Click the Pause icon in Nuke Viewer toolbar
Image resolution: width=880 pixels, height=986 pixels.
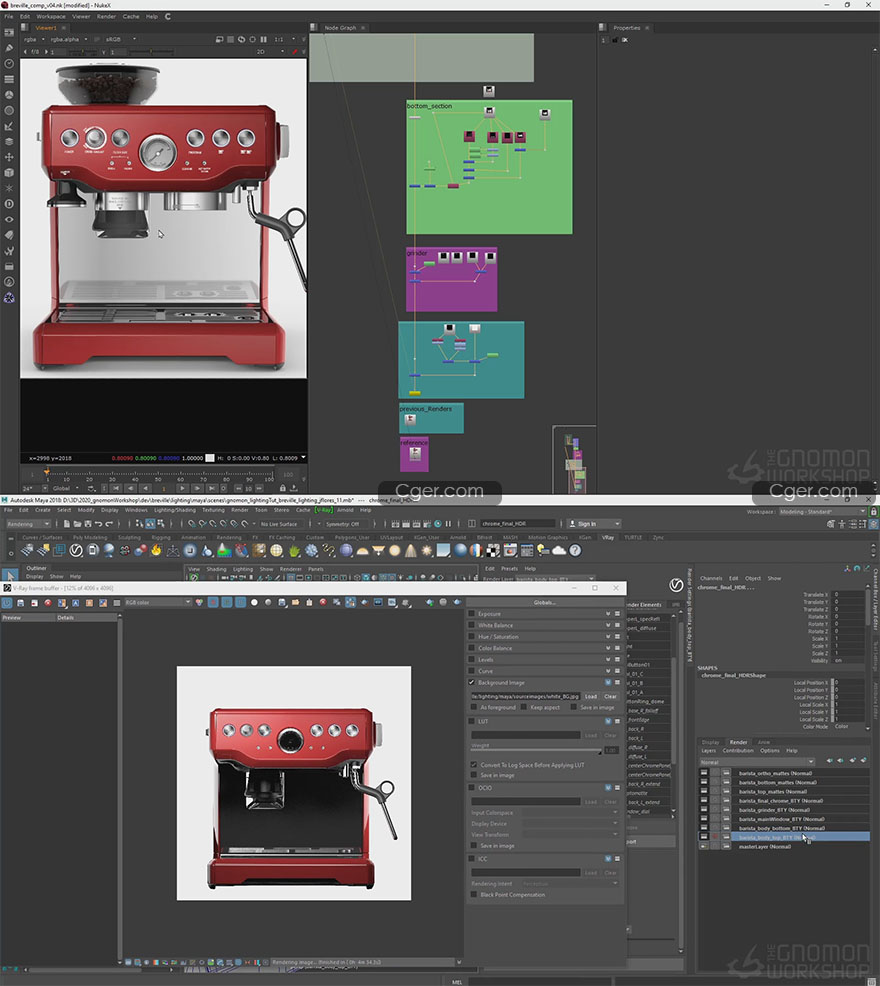(x=264, y=39)
